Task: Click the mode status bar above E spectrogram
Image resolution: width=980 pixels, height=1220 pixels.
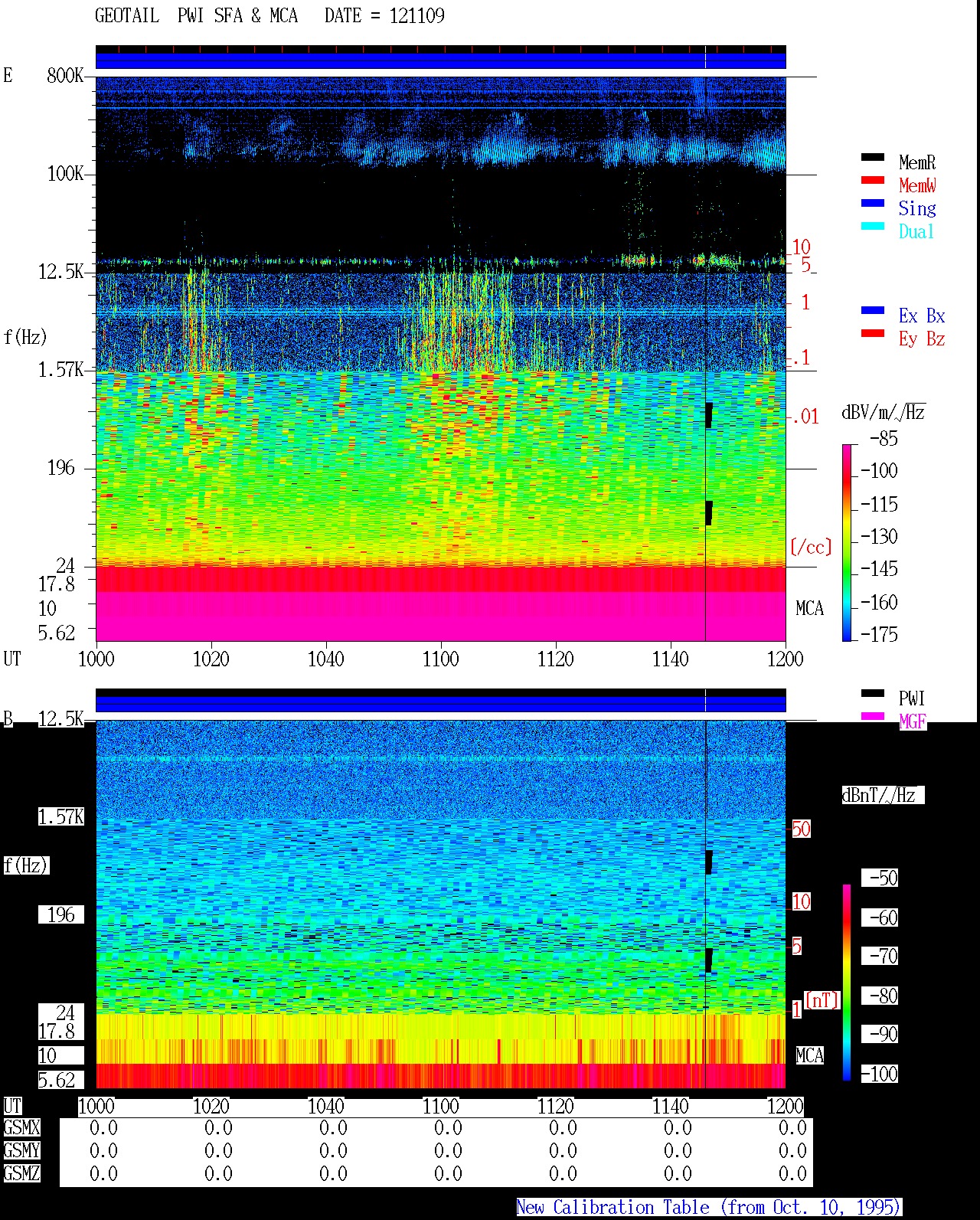Action: click(x=440, y=57)
